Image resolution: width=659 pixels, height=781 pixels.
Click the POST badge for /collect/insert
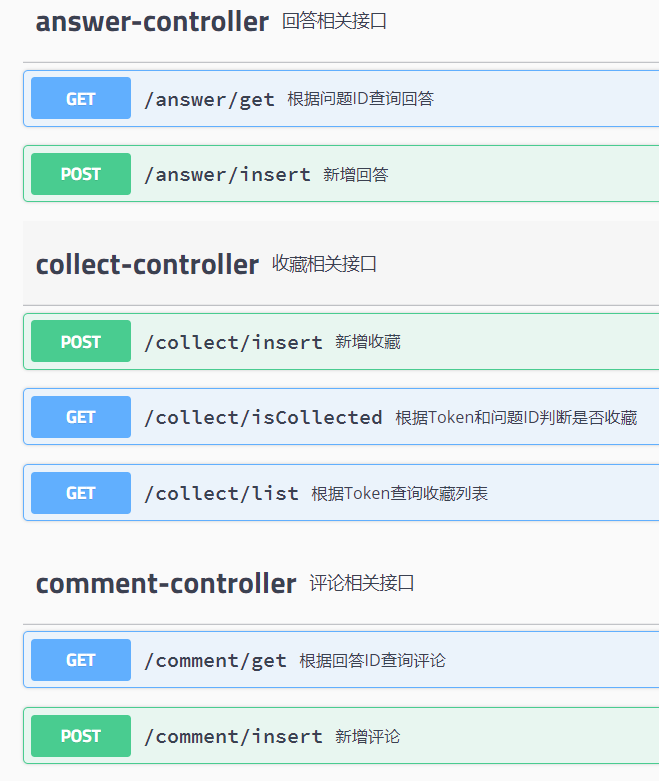pos(81,342)
